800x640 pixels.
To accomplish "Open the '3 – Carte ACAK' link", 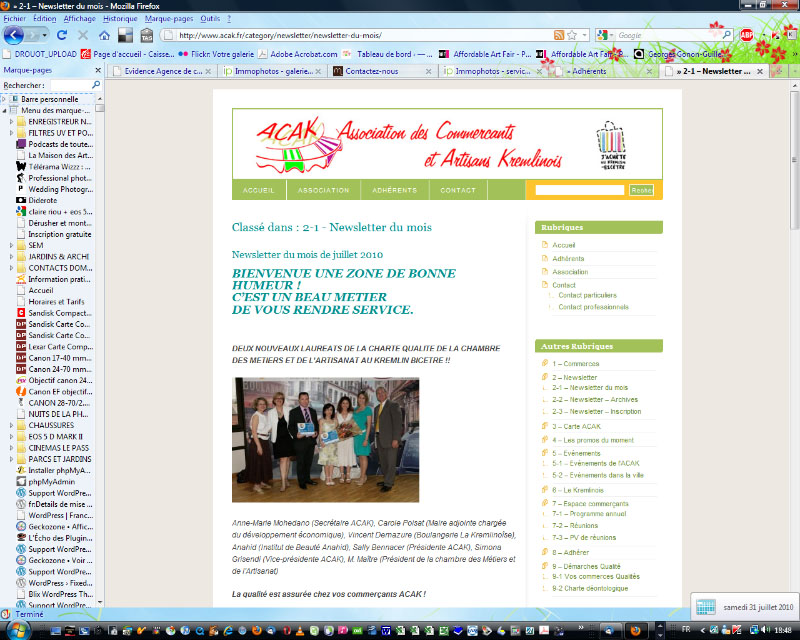I will tap(577, 426).
